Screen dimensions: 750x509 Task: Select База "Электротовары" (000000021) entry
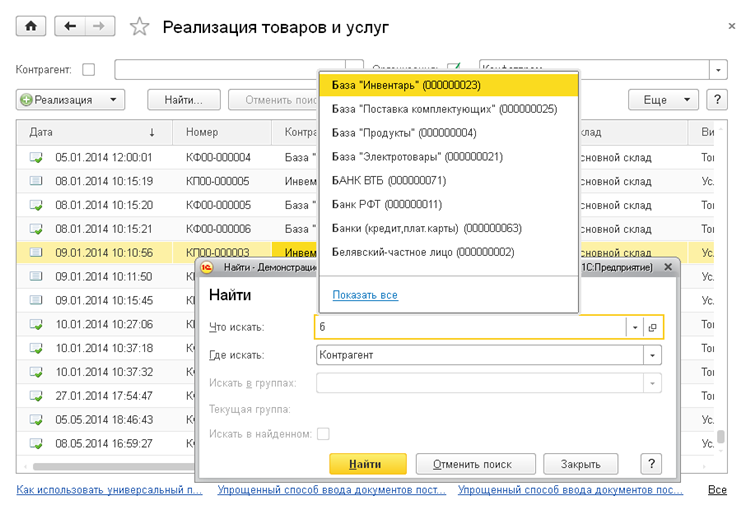[449, 157]
